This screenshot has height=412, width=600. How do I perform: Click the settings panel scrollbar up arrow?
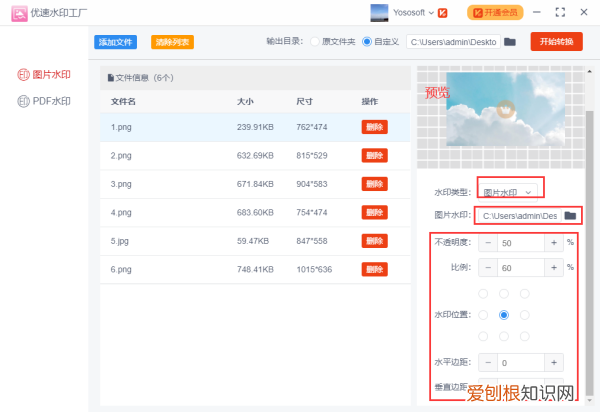tap(590, 71)
